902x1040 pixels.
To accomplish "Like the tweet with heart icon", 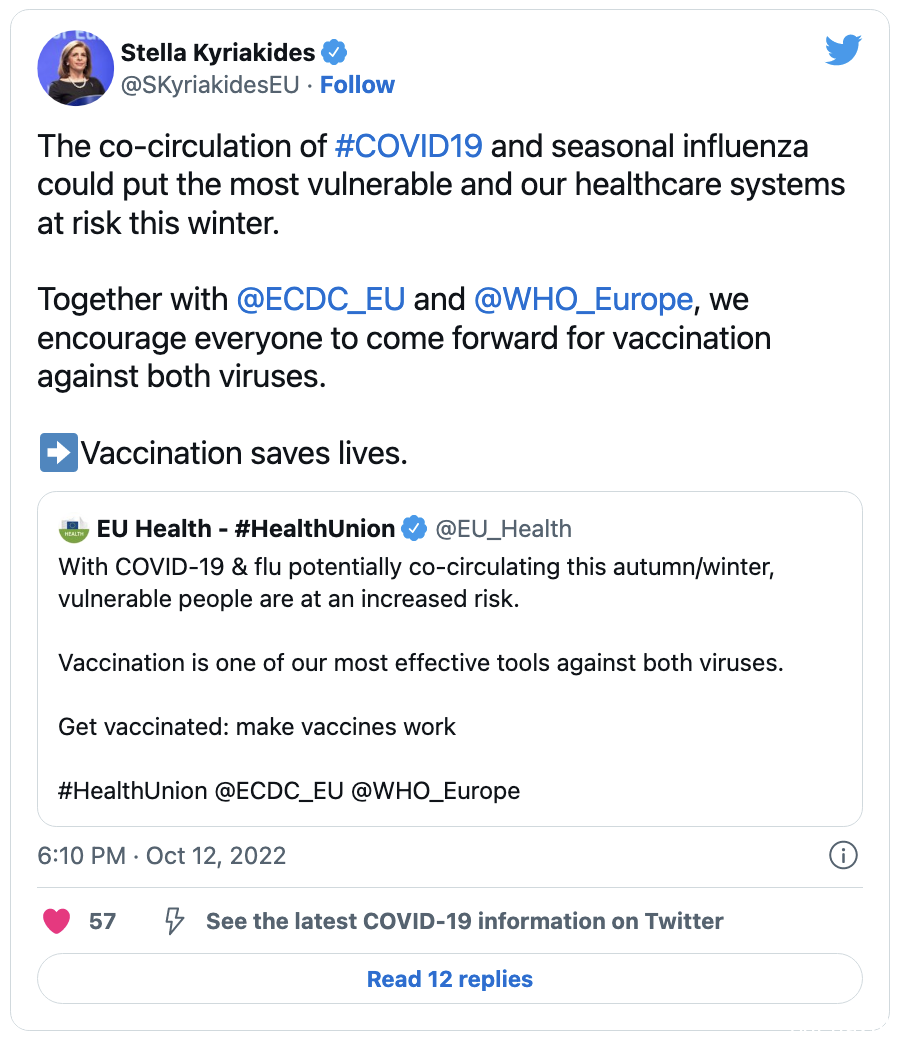I will [57, 921].
